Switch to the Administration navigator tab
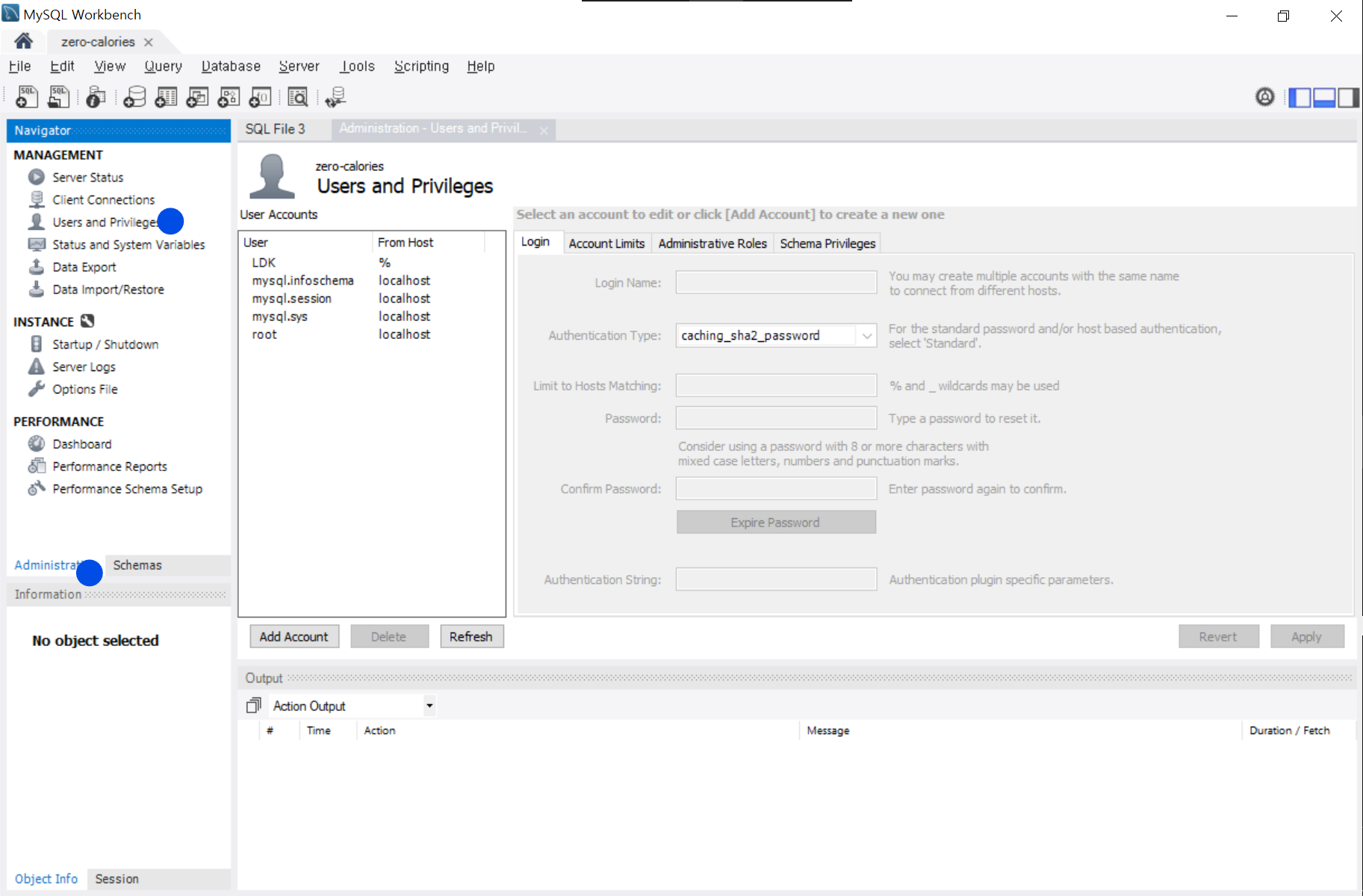 click(46, 565)
